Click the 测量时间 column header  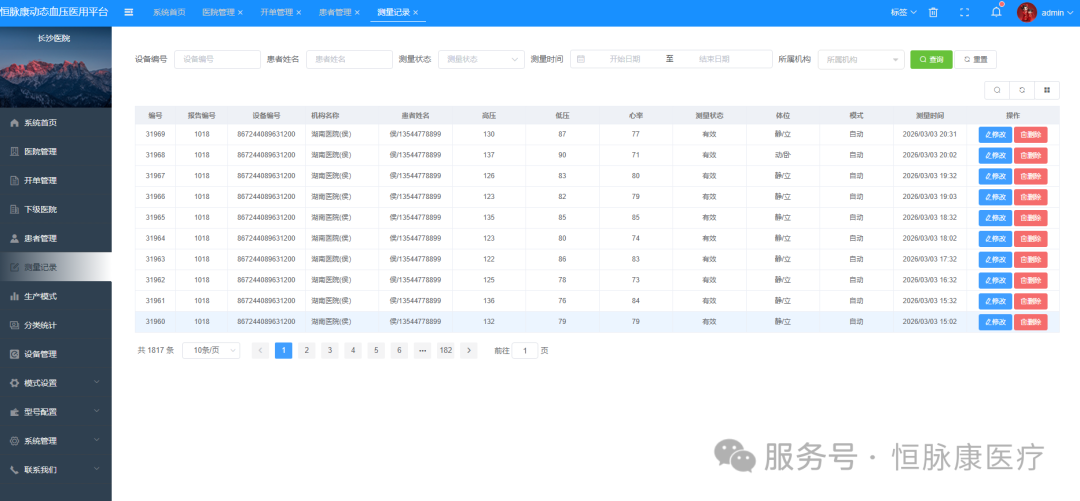click(930, 115)
